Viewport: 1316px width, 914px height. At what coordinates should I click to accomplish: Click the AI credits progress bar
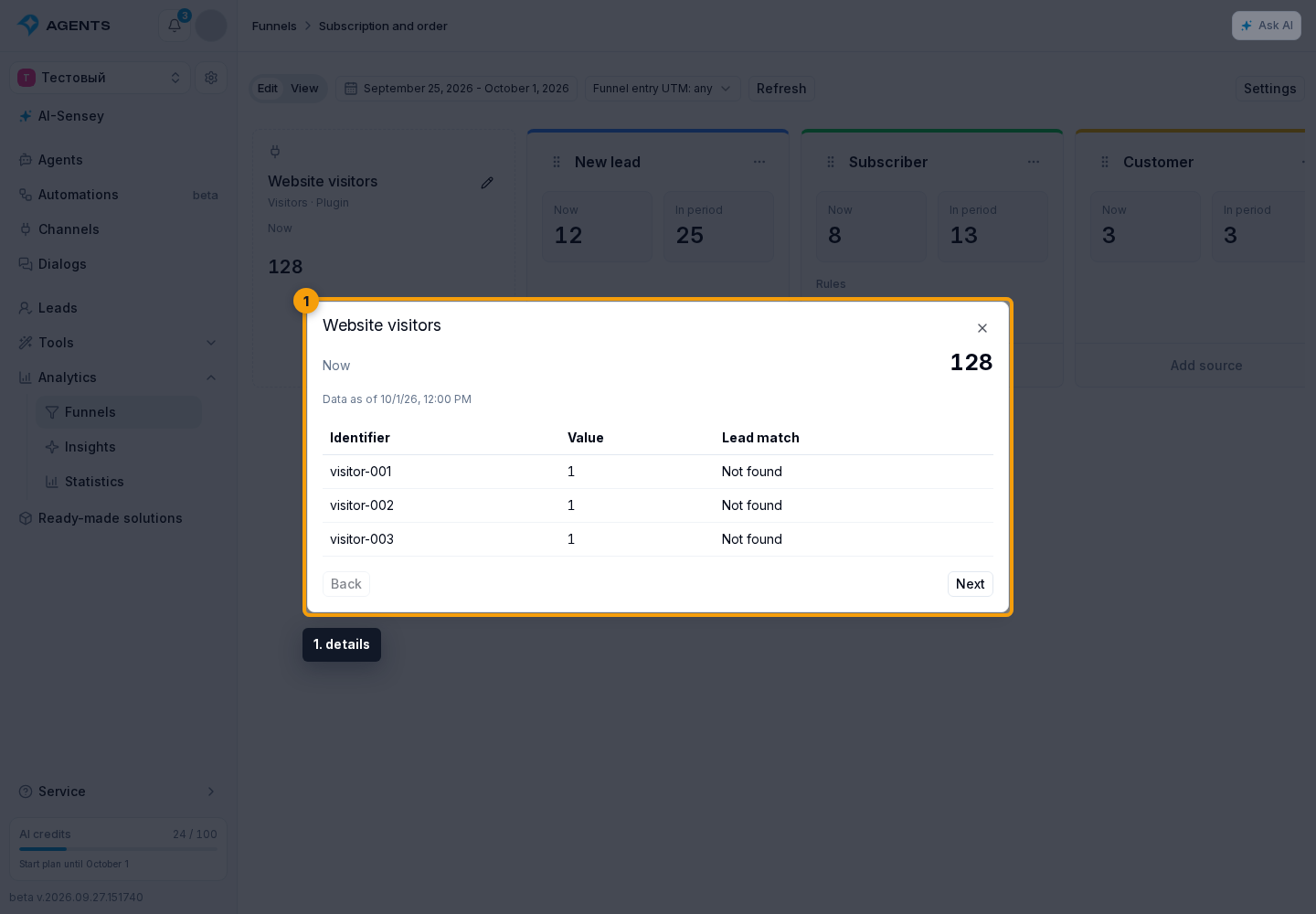coord(118,849)
